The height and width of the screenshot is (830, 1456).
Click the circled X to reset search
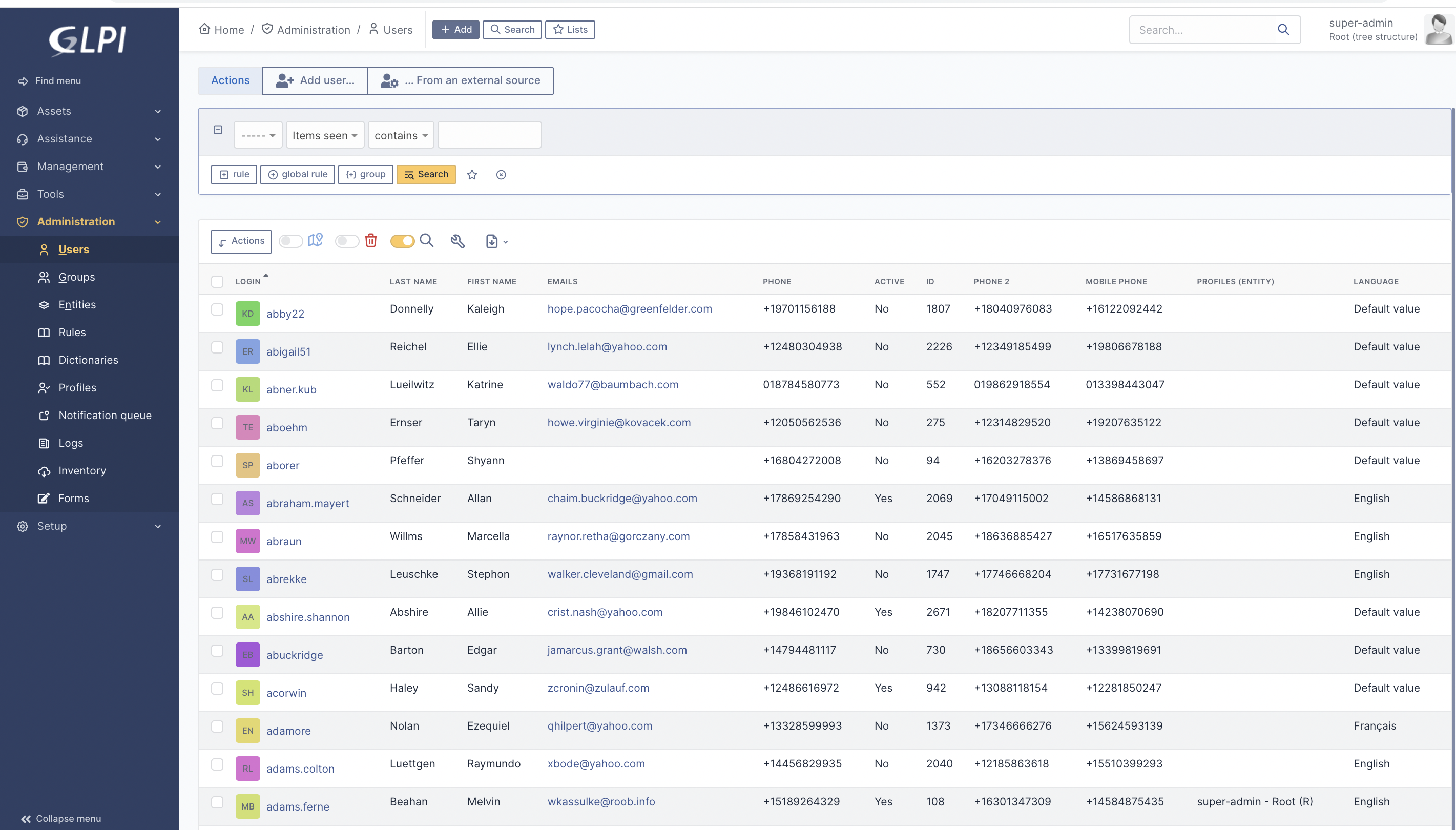coord(501,175)
